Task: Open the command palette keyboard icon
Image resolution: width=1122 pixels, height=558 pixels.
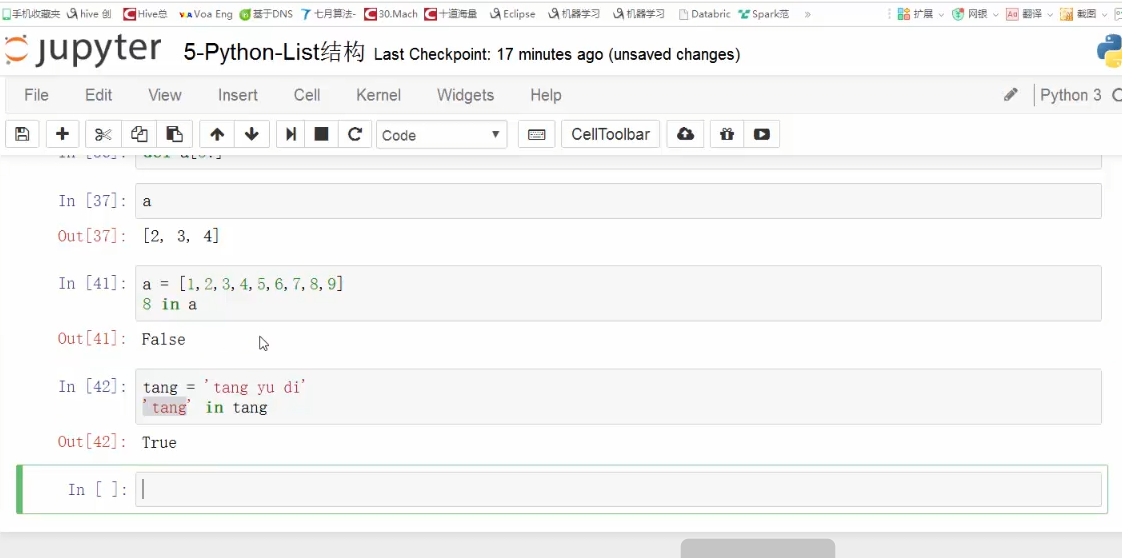Action: pyautogui.click(x=537, y=134)
